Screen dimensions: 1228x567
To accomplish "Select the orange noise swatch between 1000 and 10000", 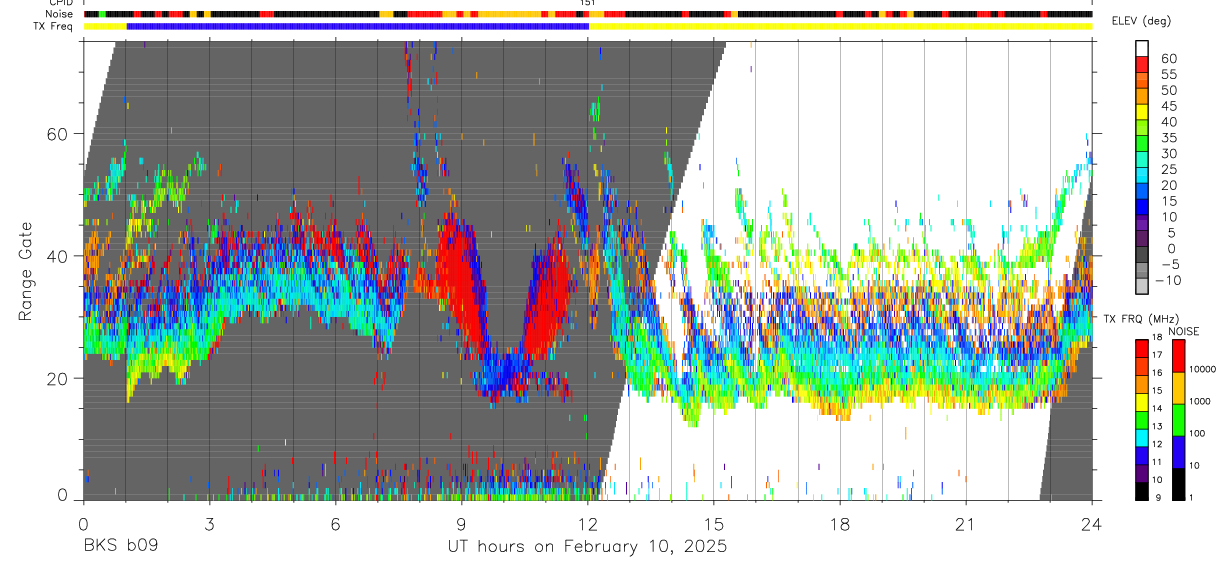I will tap(1179, 386).
